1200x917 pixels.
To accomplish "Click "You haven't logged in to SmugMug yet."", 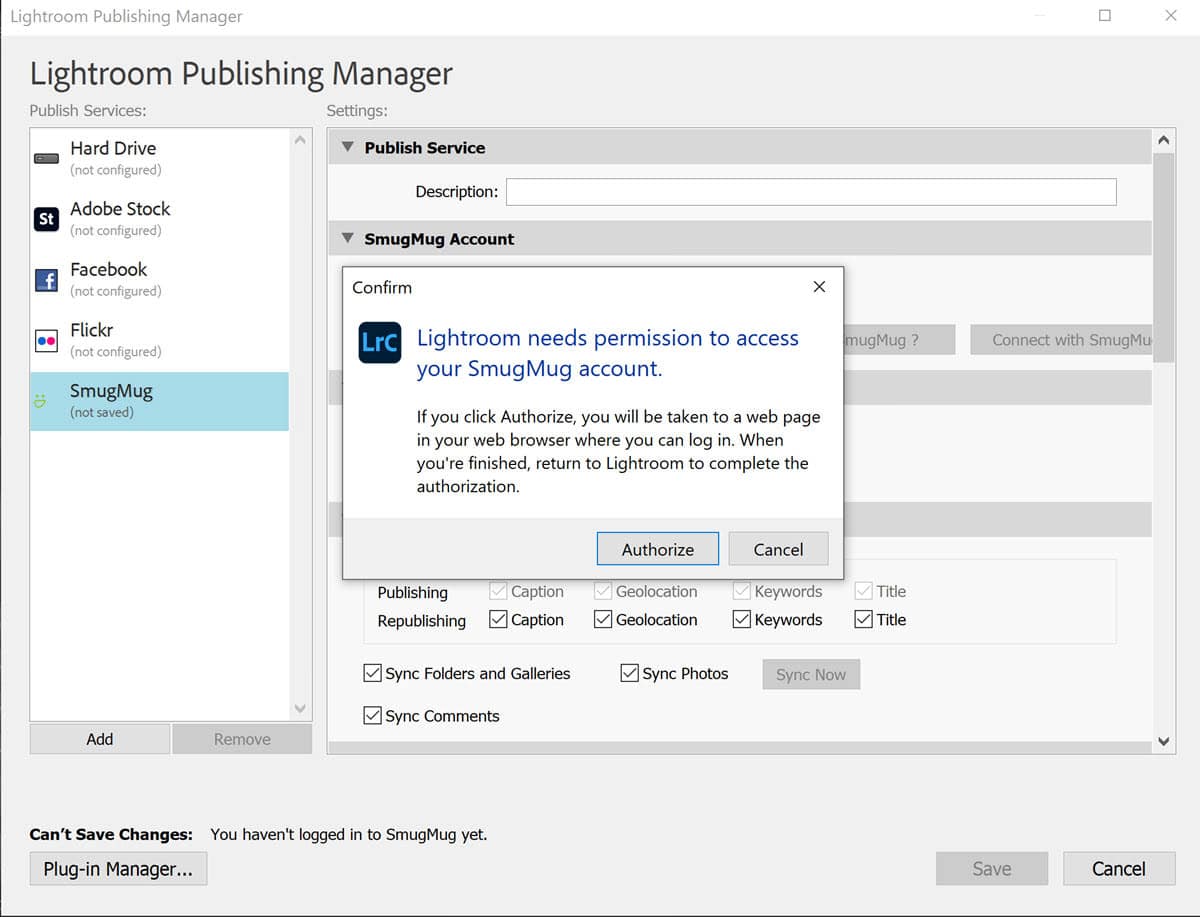I will (x=349, y=834).
